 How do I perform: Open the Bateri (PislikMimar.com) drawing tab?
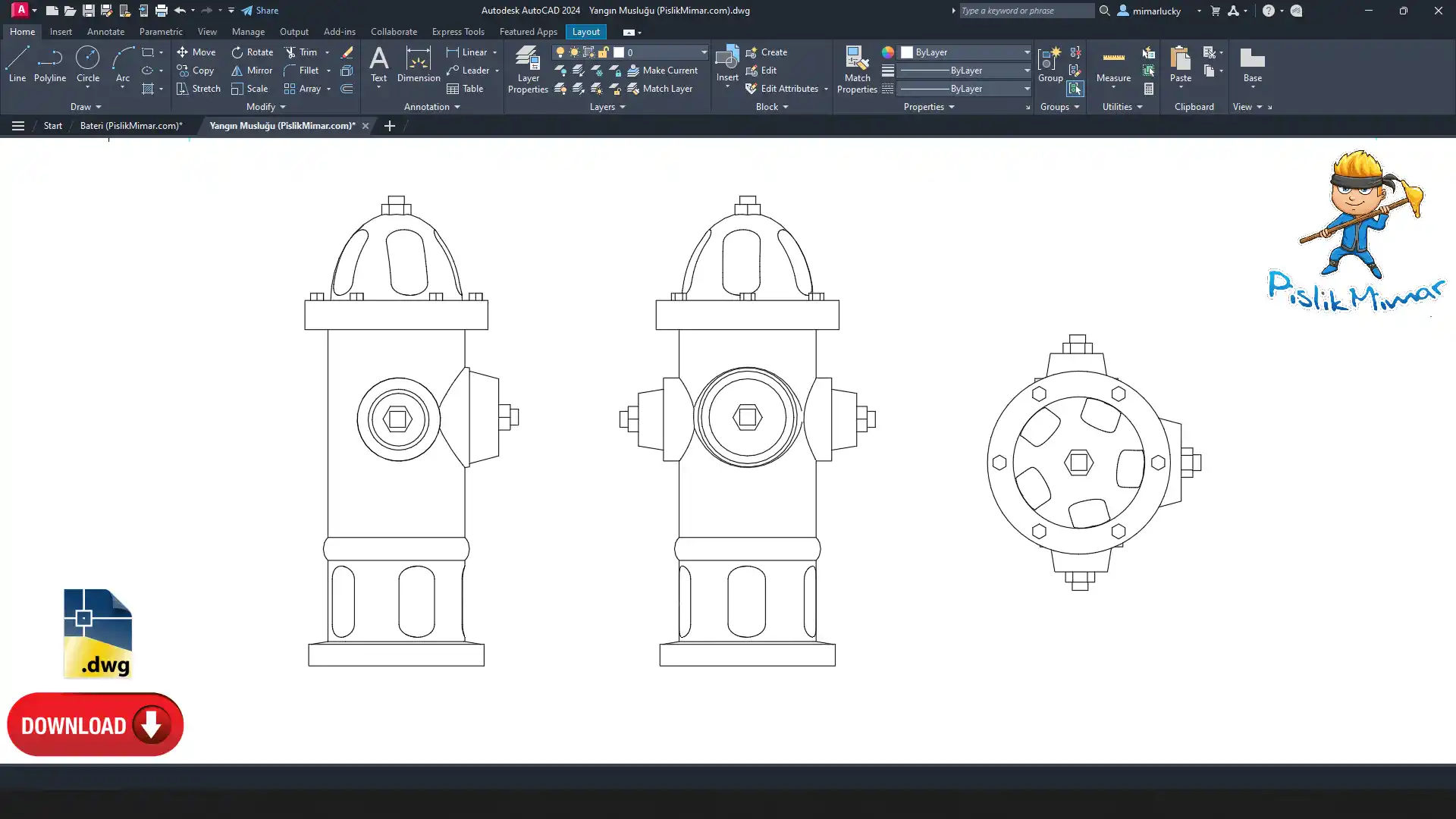tap(131, 126)
